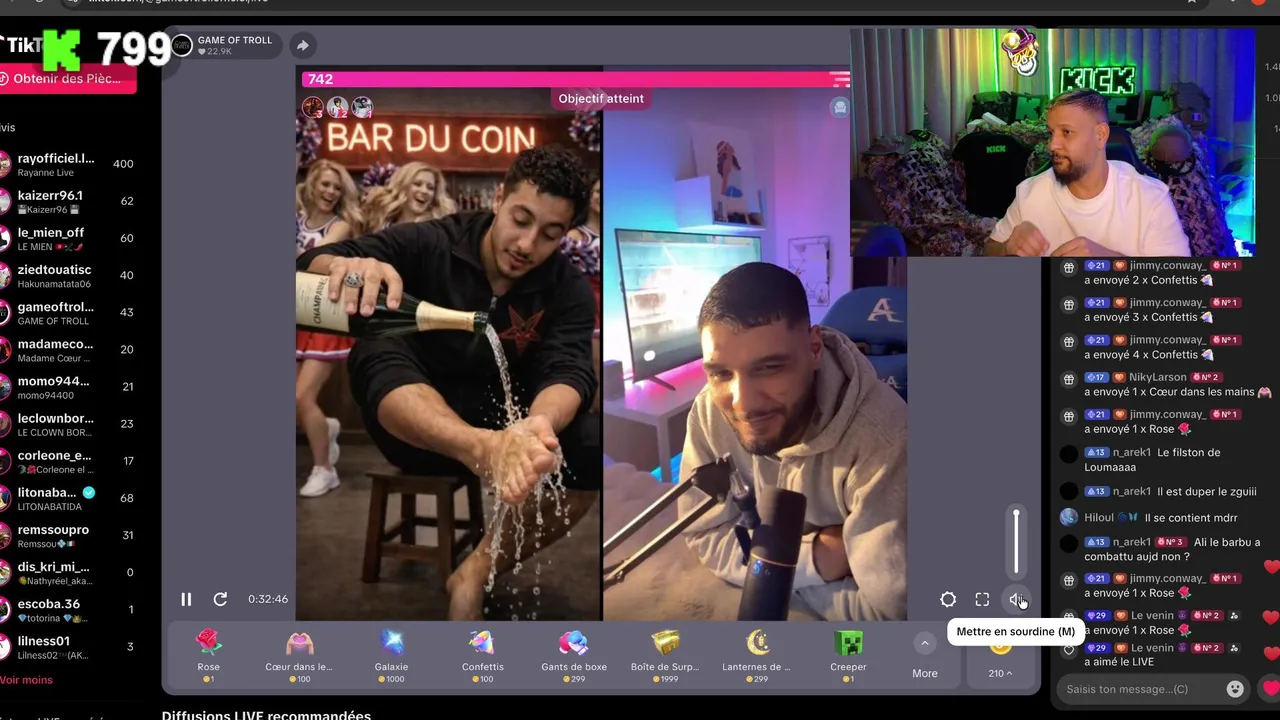Send the Gants de boxe gift
Image resolution: width=1280 pixels, height=720 pixels.
pos(574,655)
